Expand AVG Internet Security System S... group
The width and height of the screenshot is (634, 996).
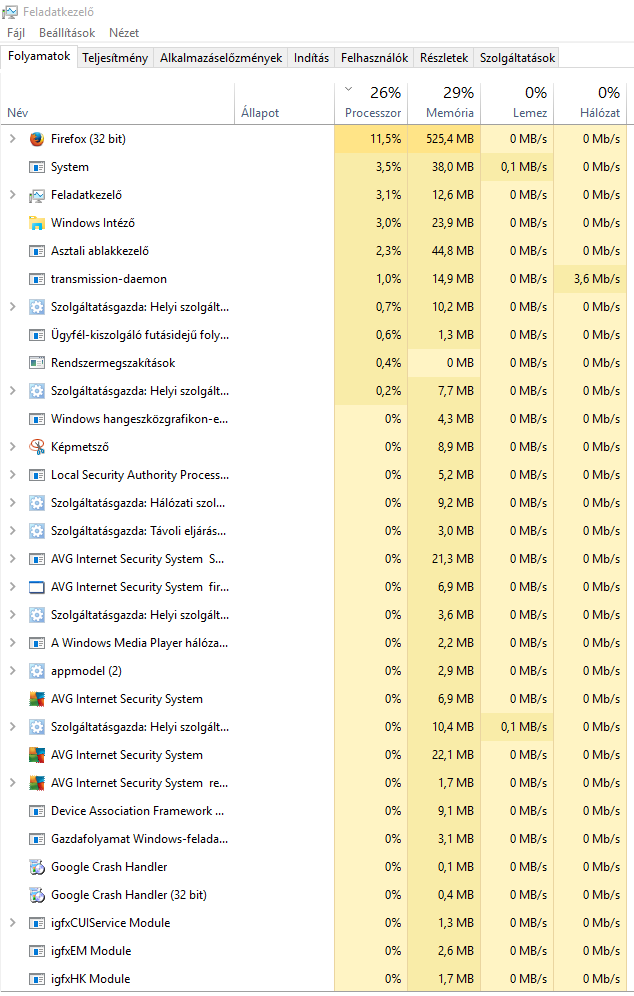pos(12,559)
